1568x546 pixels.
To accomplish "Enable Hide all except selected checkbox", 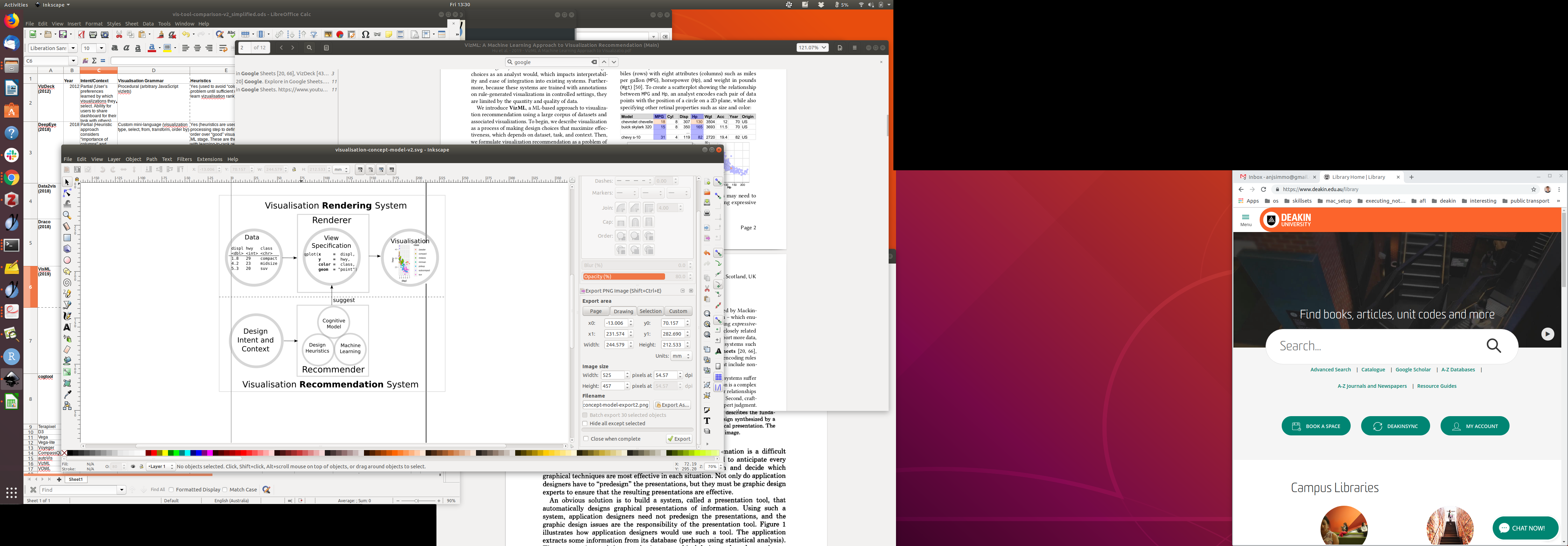I will [x=585, y=423].
